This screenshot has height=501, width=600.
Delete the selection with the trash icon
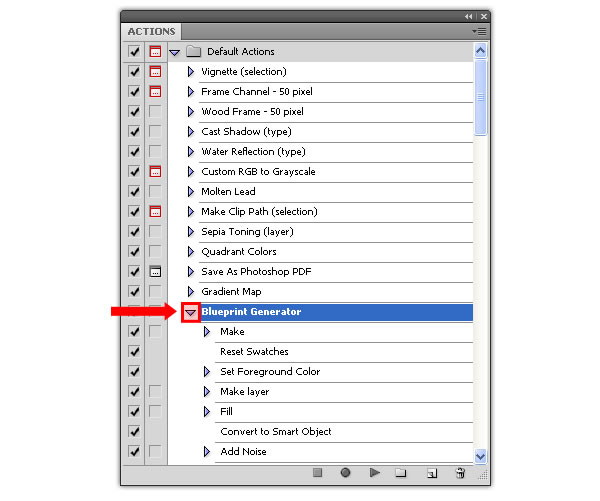click(460, 473)
